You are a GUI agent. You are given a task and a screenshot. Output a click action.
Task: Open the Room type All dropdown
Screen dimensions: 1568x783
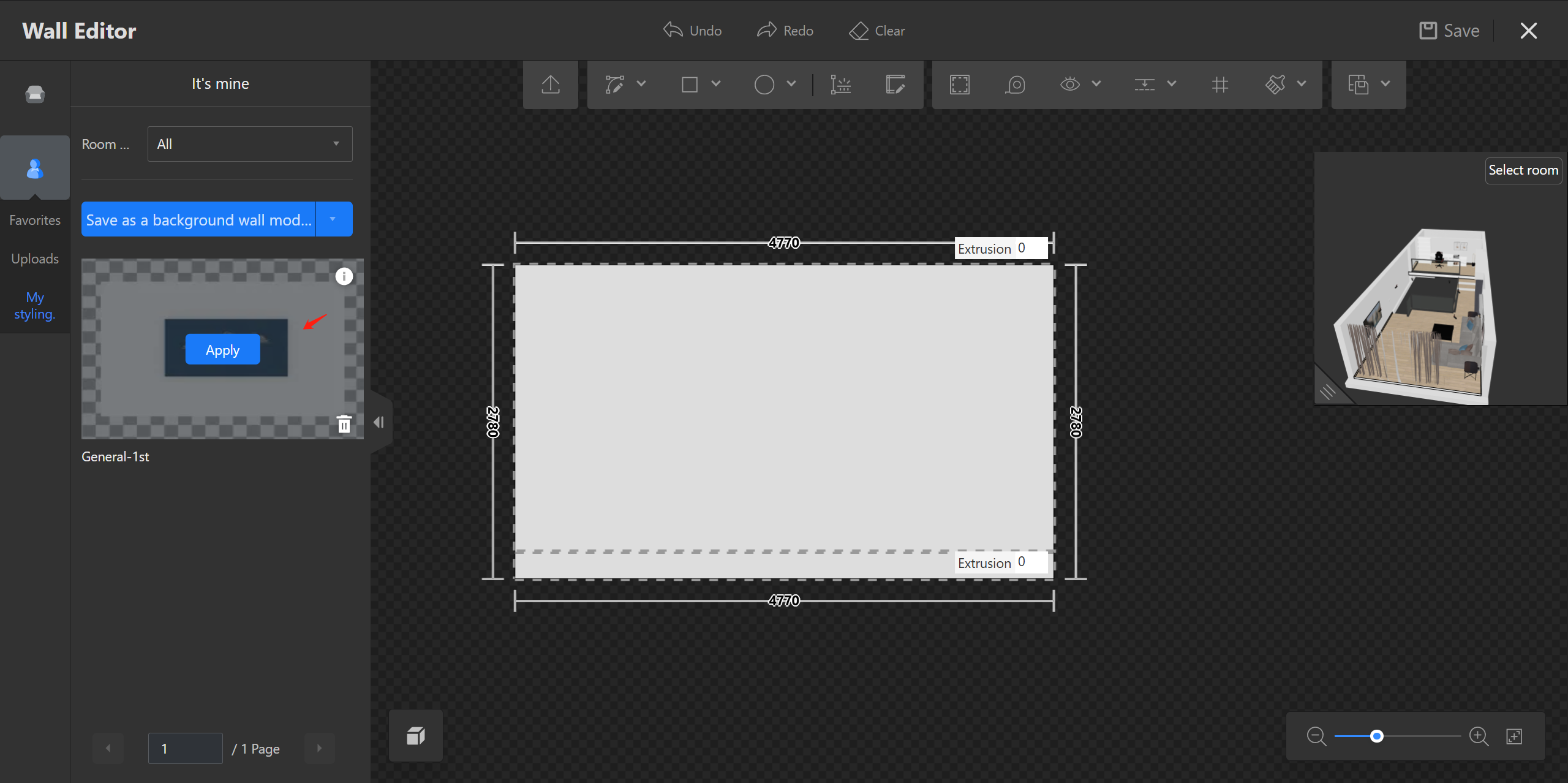(x=250, y=144)
